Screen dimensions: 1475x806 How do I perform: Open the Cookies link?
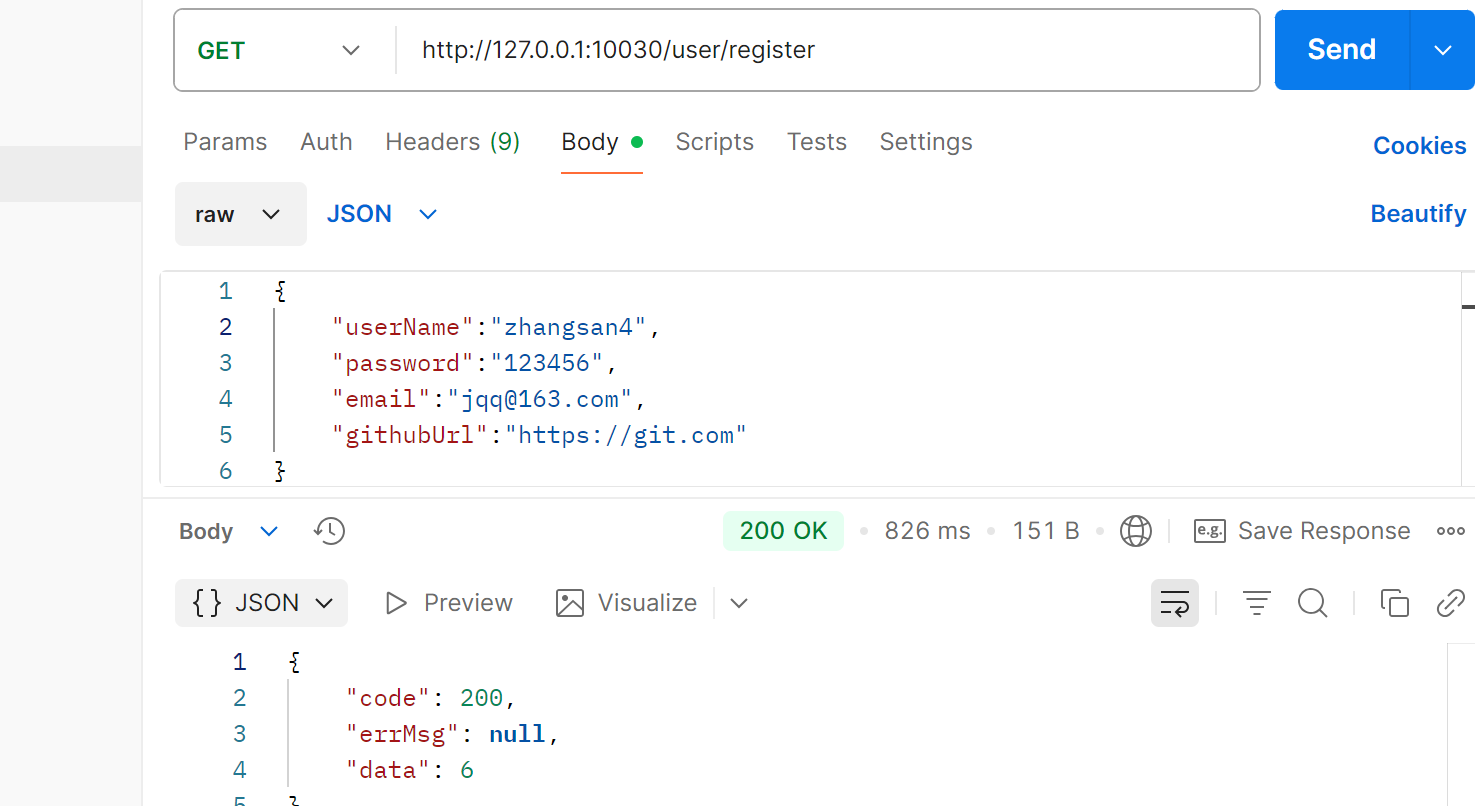[1420, 146]
